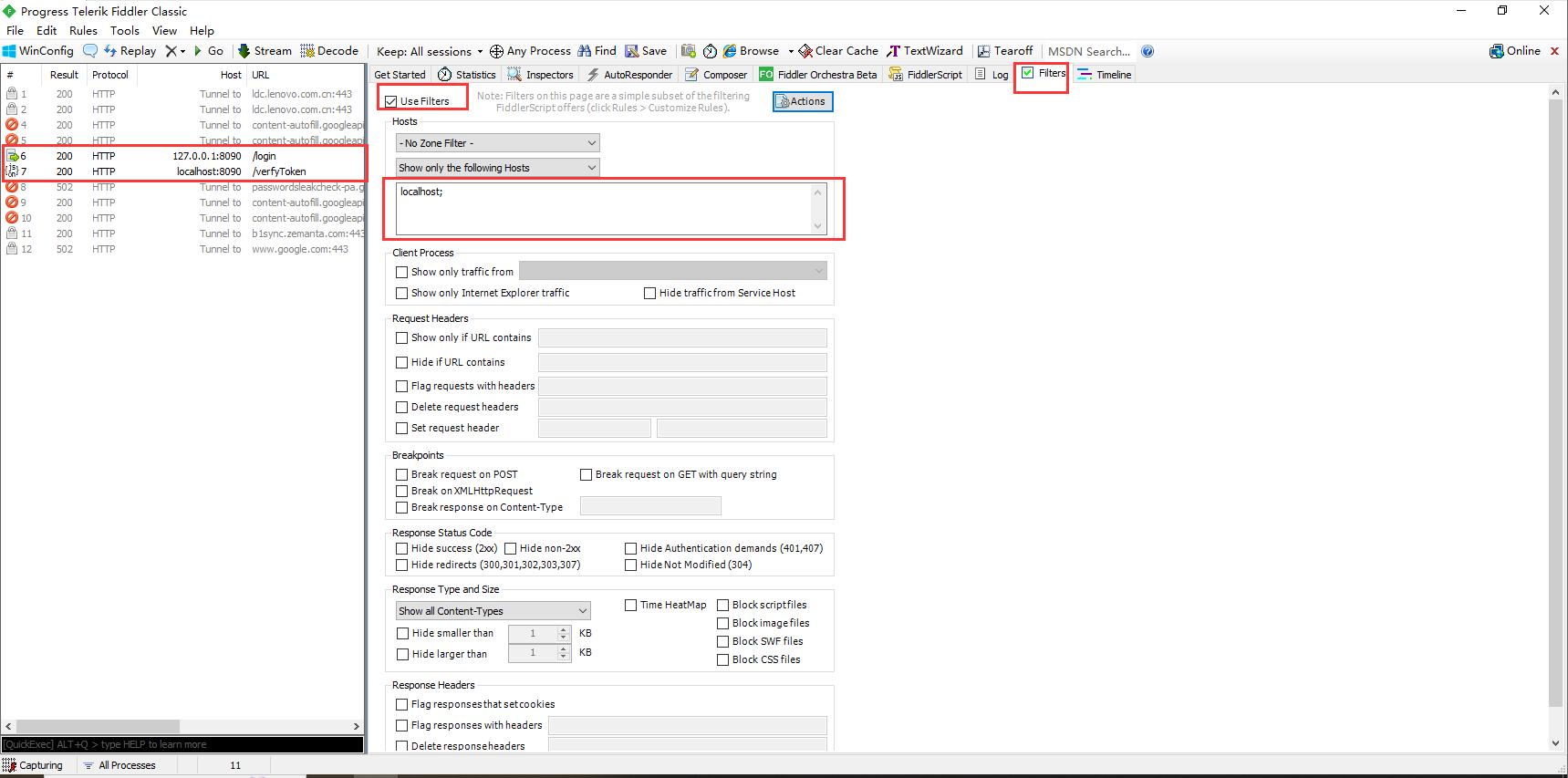The image size is (1568, 778).
Task: Click the Any Process crosshair target
Action: click(530, 51)
